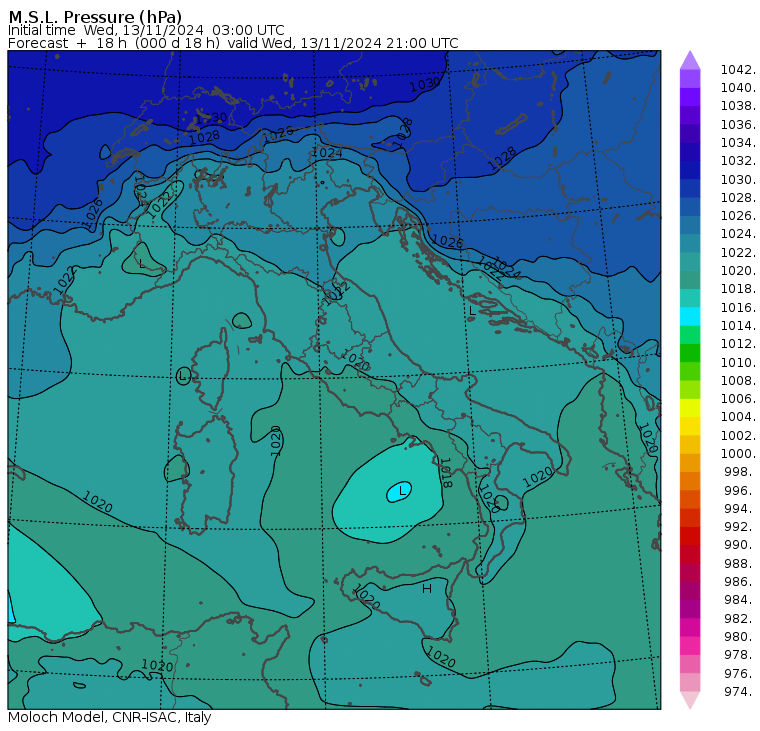Click the 1018 contour label beside the low

click(446, 473)
